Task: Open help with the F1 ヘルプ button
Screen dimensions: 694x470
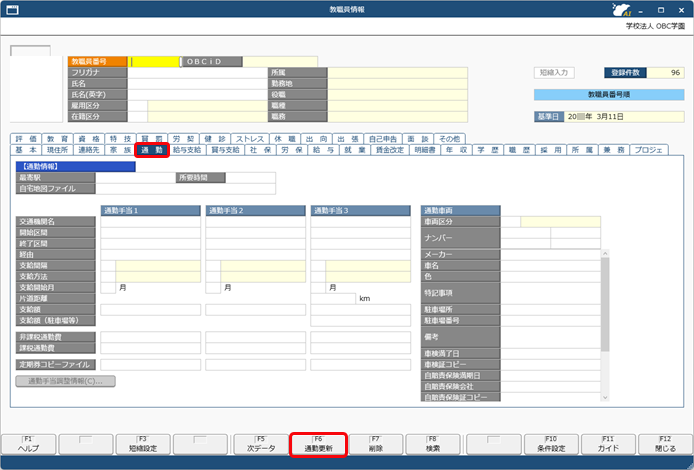Action: (x=27, y=444)
